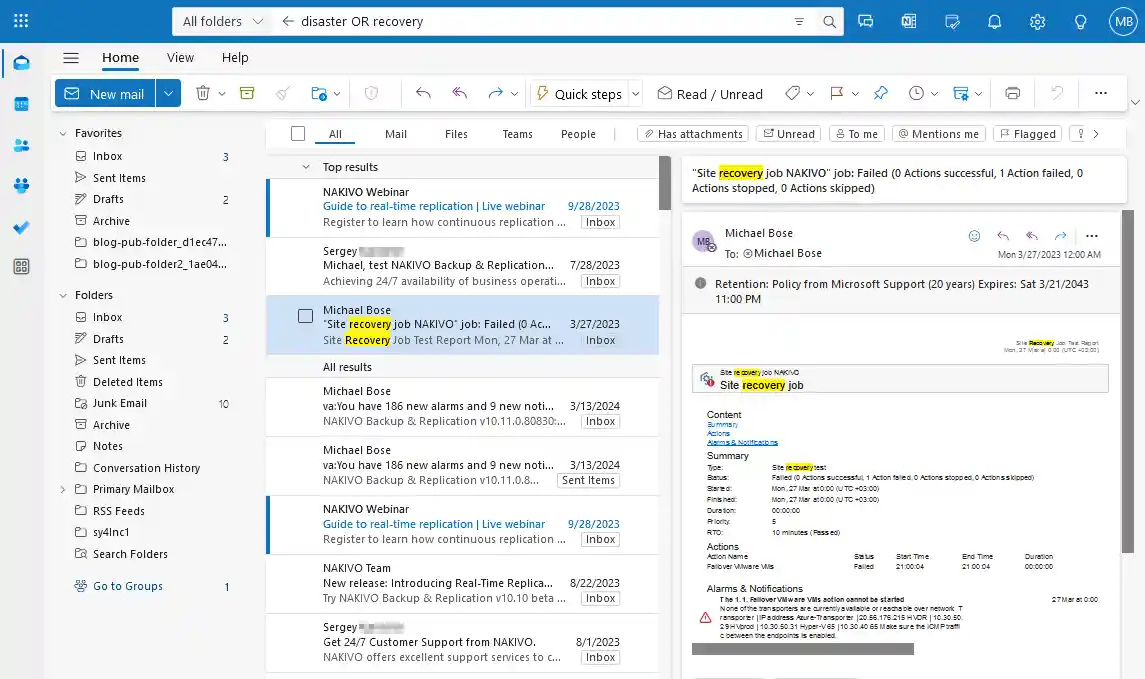The height and width of the screenshot is (679, 1145).
Task: Toggle the To me filter
Action: 857,134
